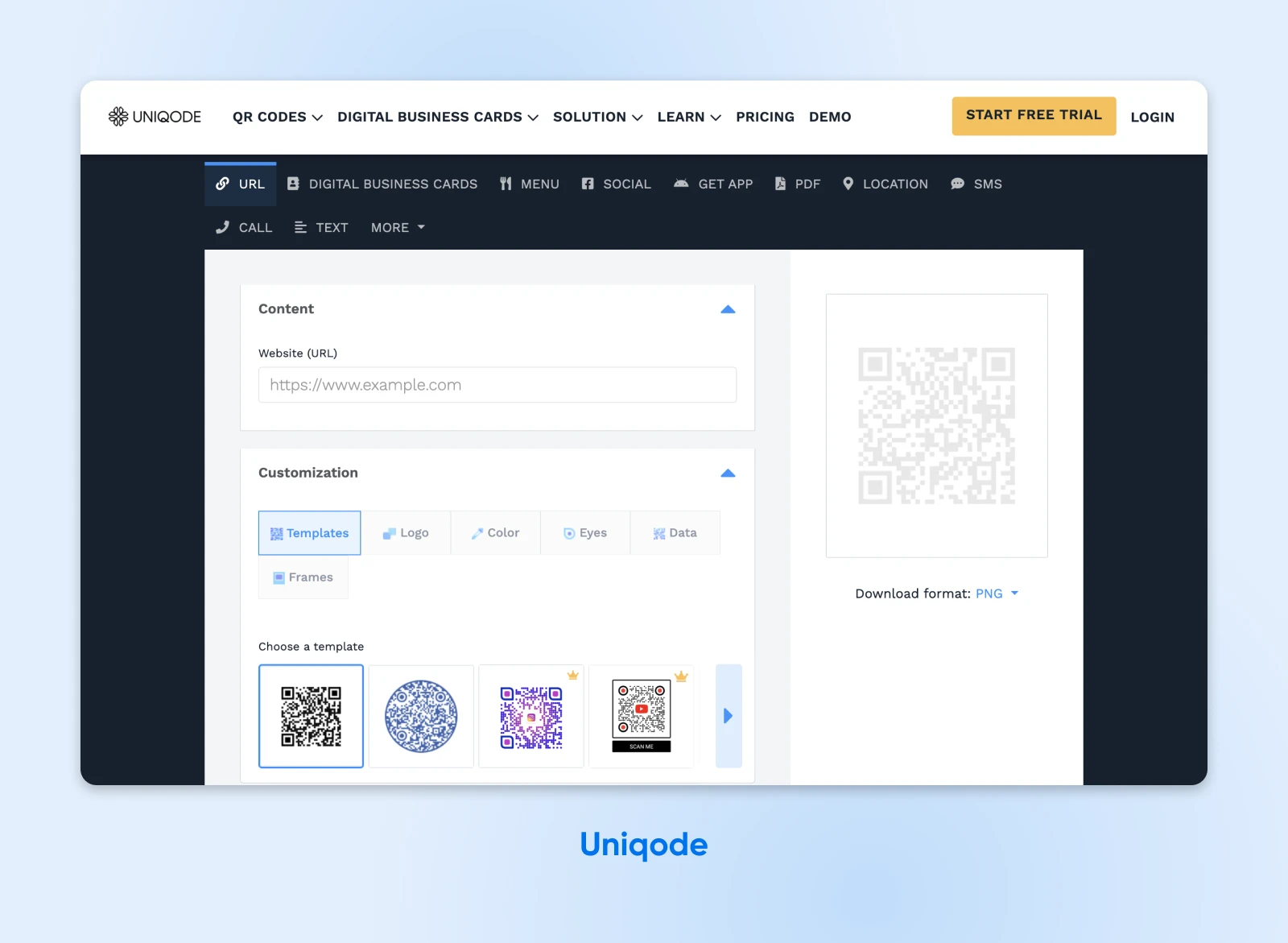
Task: Collapse the Customization section
Action: (x=728, y=473)
